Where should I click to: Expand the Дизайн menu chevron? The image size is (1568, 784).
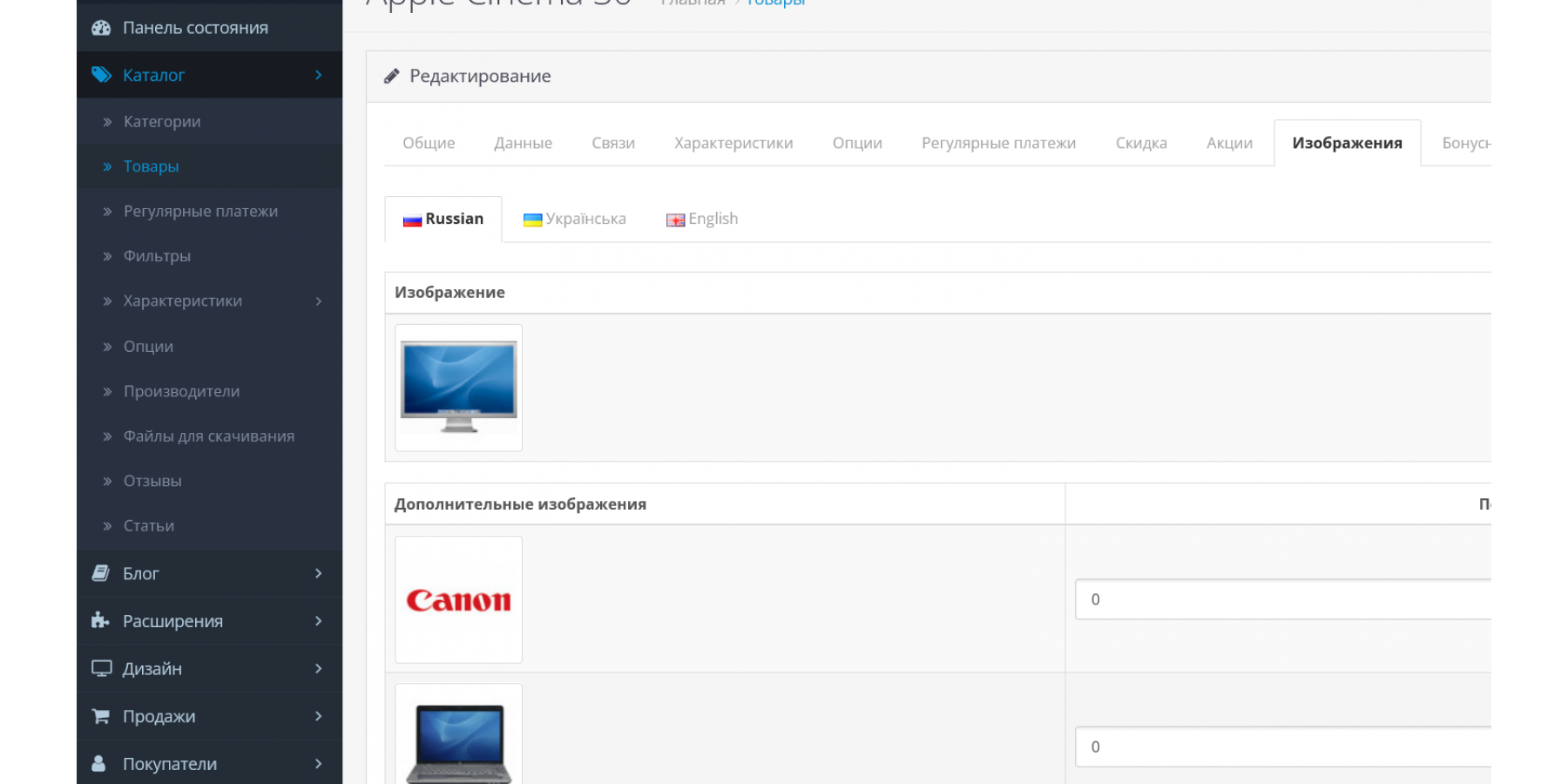319,668
